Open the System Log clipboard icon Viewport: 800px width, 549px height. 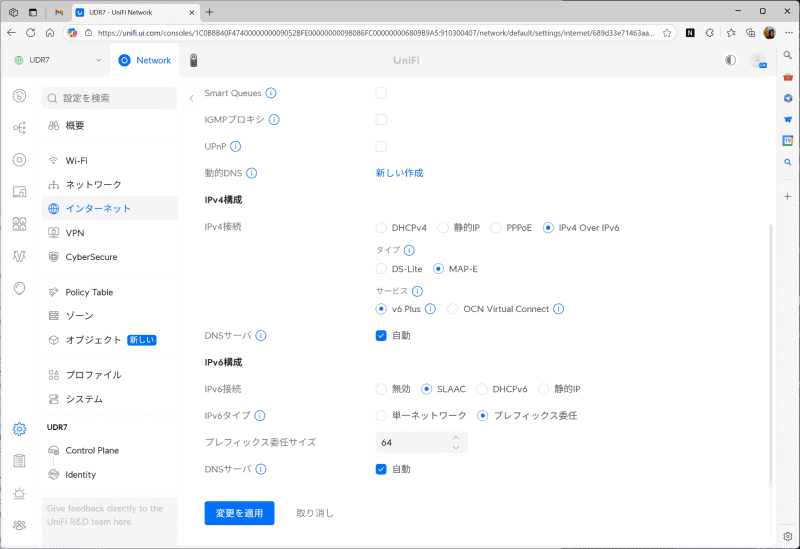tap(19, 461)
